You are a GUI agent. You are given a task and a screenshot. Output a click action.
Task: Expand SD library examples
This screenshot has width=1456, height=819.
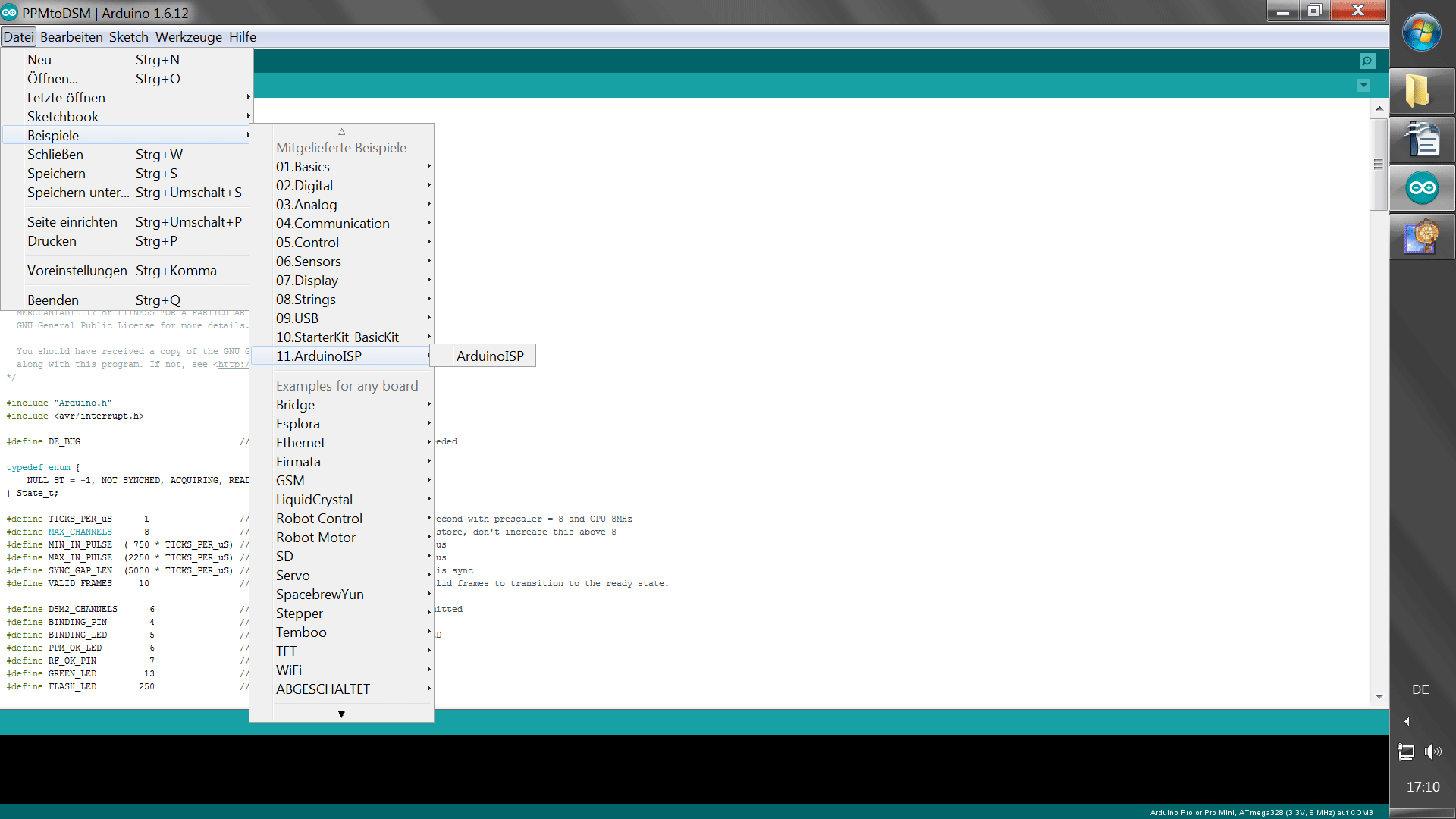click(341, 557)
